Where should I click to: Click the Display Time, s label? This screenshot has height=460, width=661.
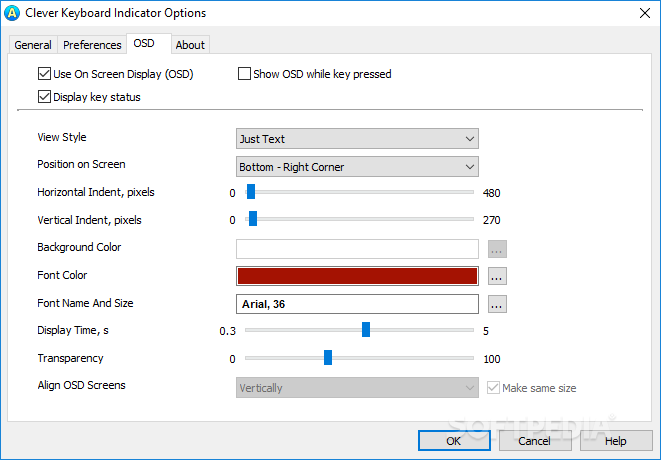click(73, 330)
